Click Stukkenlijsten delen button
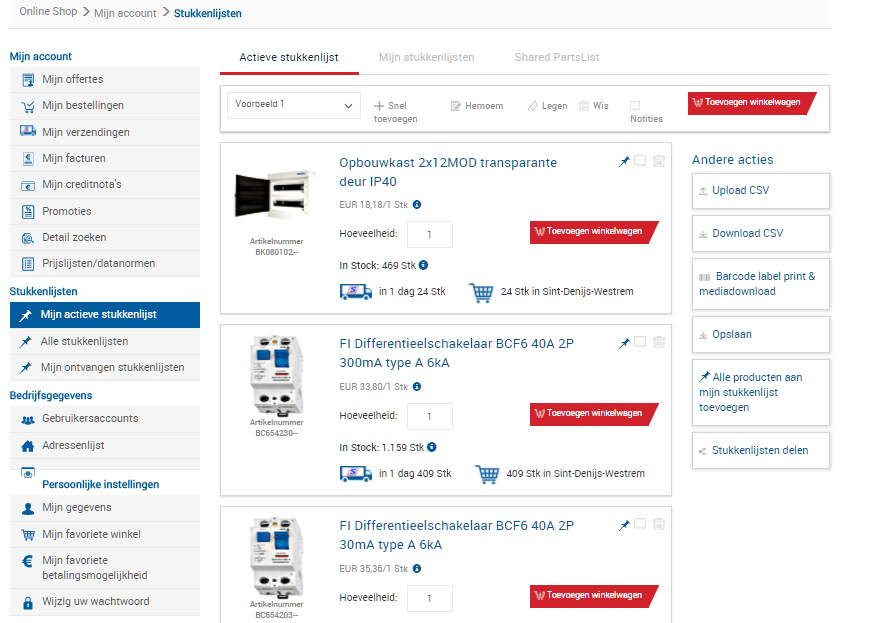Image resolution: width=880 pixels, height=623 pixels. point(760,451)
